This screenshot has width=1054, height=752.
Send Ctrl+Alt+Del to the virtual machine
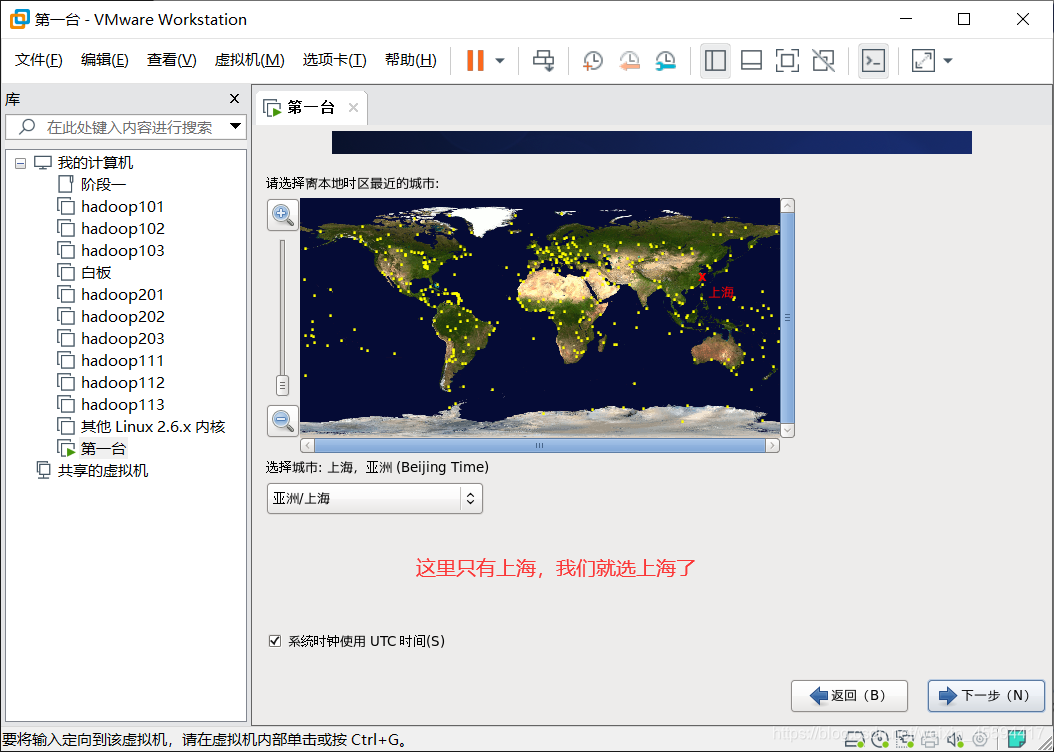pyautogui.click(x=543, y=60)
